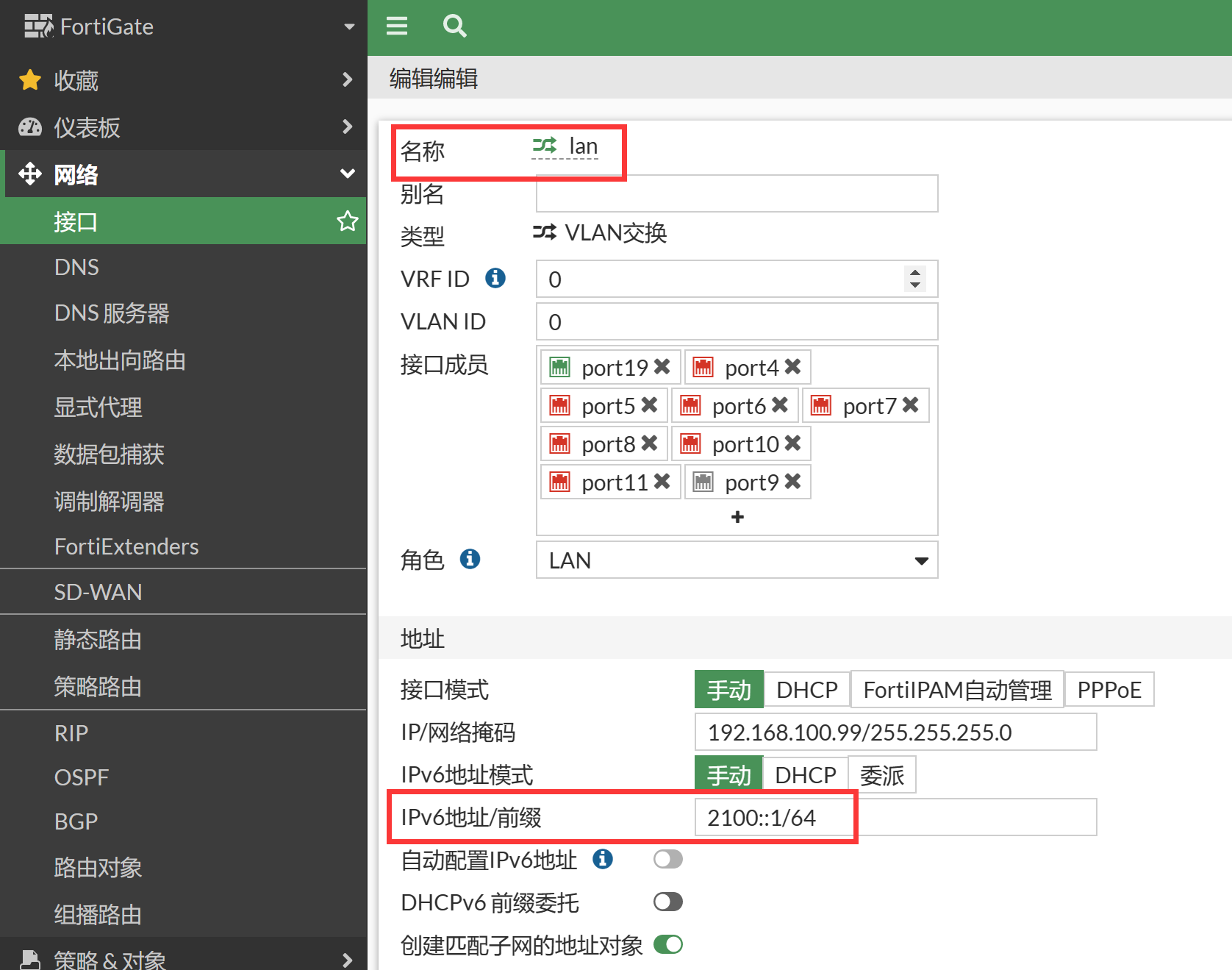The width and height of the screenshot is (1232, 970).
Task: Open the SD-WAN menu item
Action: pos(98,592)
